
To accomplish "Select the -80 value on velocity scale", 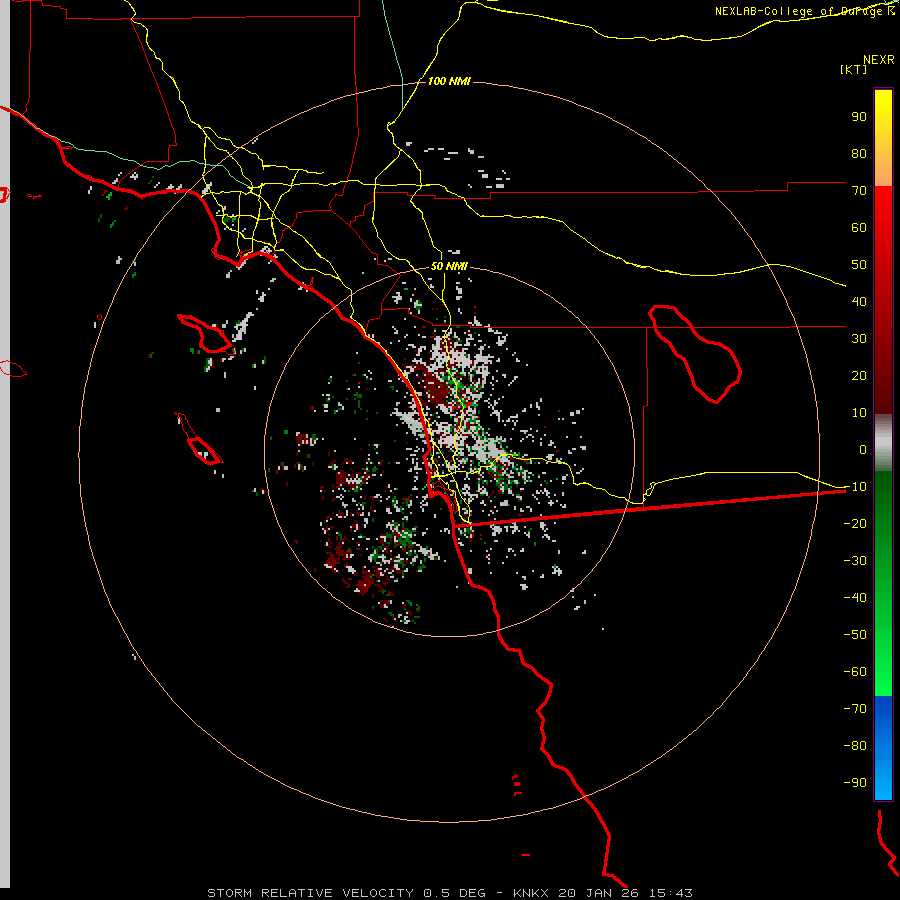I will click(x=855, y=746).
